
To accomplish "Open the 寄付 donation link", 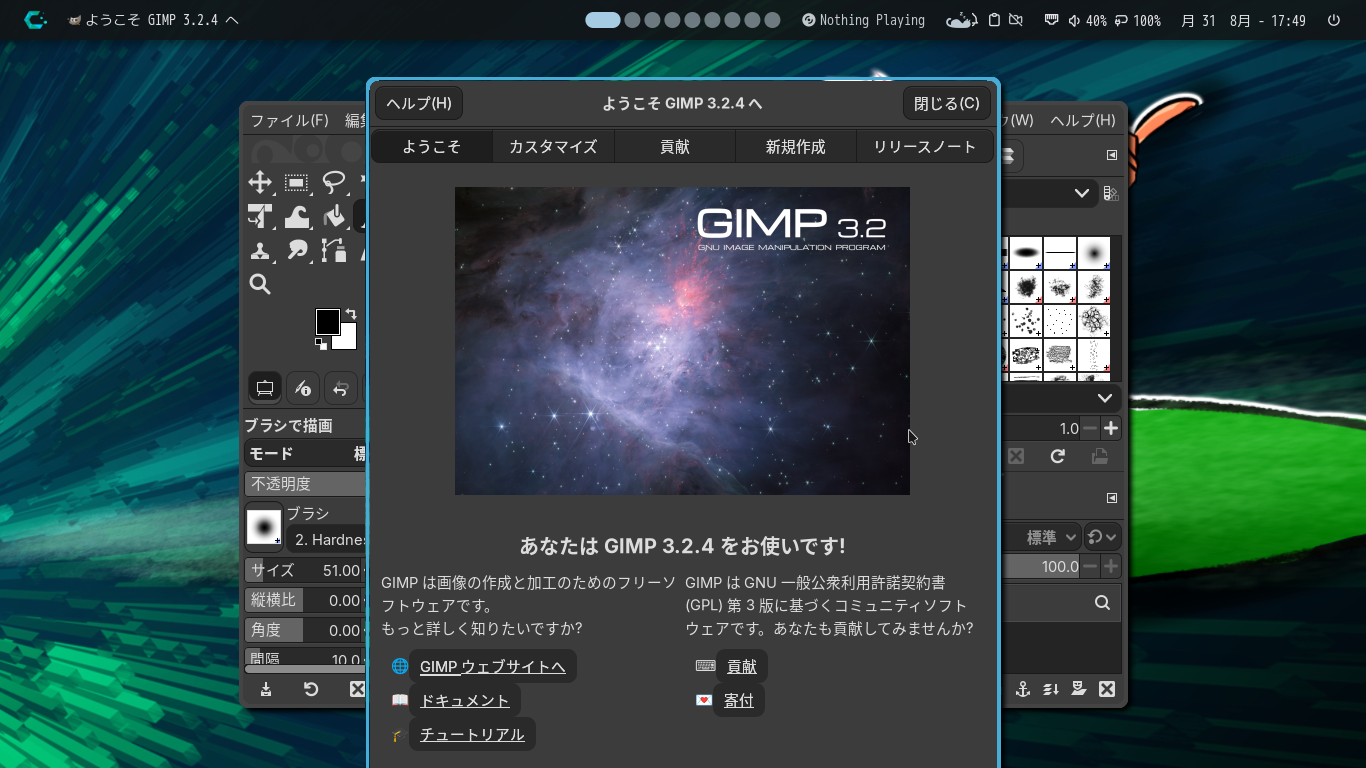I will (739, 701).
